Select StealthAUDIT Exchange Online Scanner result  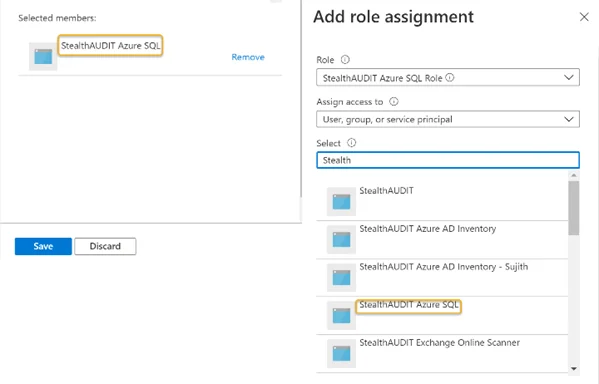point(442,353)
